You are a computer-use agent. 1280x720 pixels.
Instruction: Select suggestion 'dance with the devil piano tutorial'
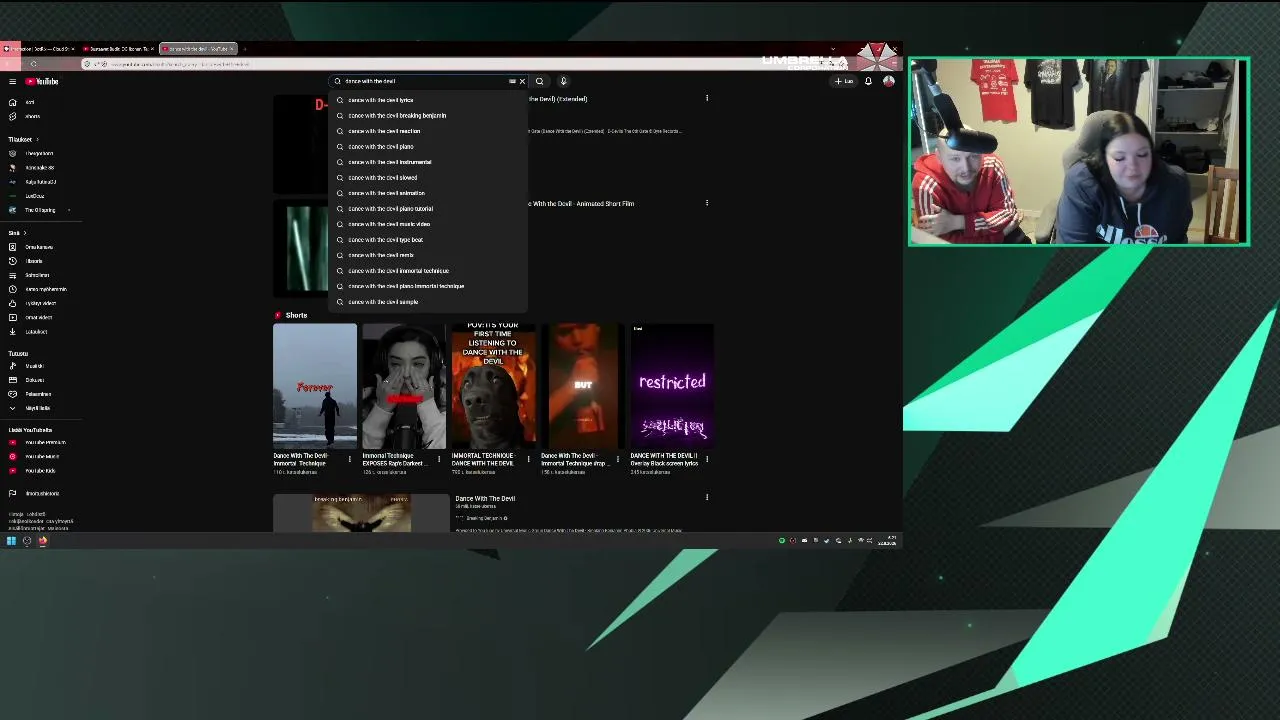pos(428,208)
